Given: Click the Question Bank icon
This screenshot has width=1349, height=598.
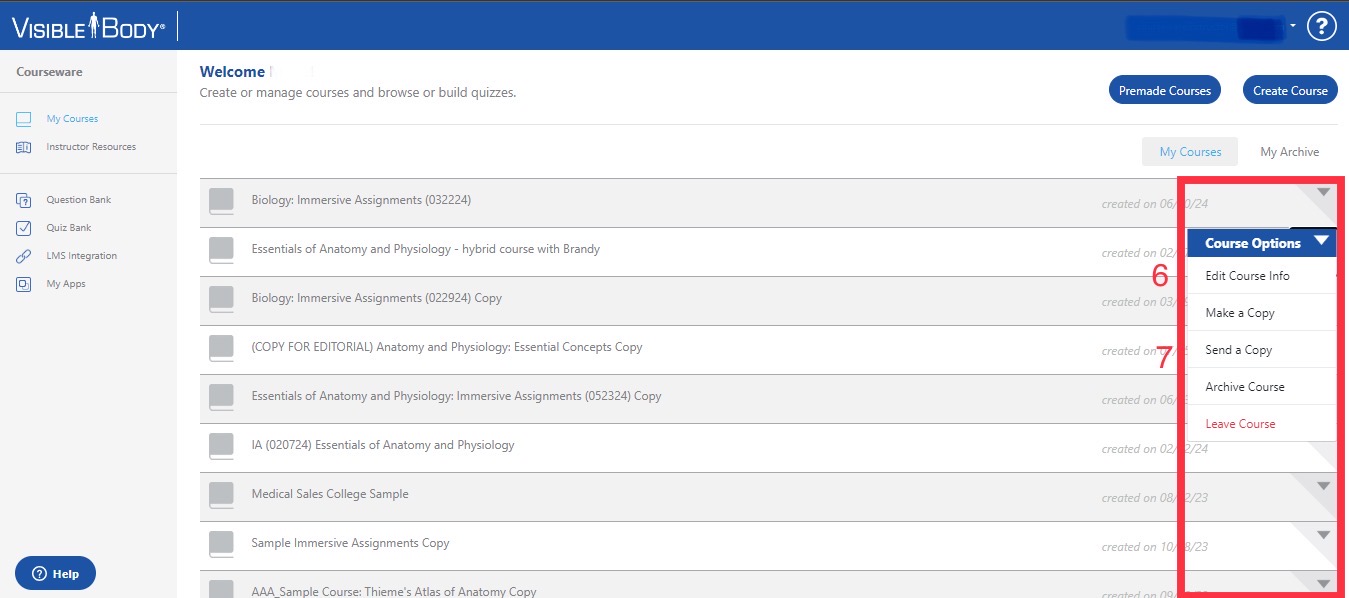Looking at the screenshot, I should 23,199.
